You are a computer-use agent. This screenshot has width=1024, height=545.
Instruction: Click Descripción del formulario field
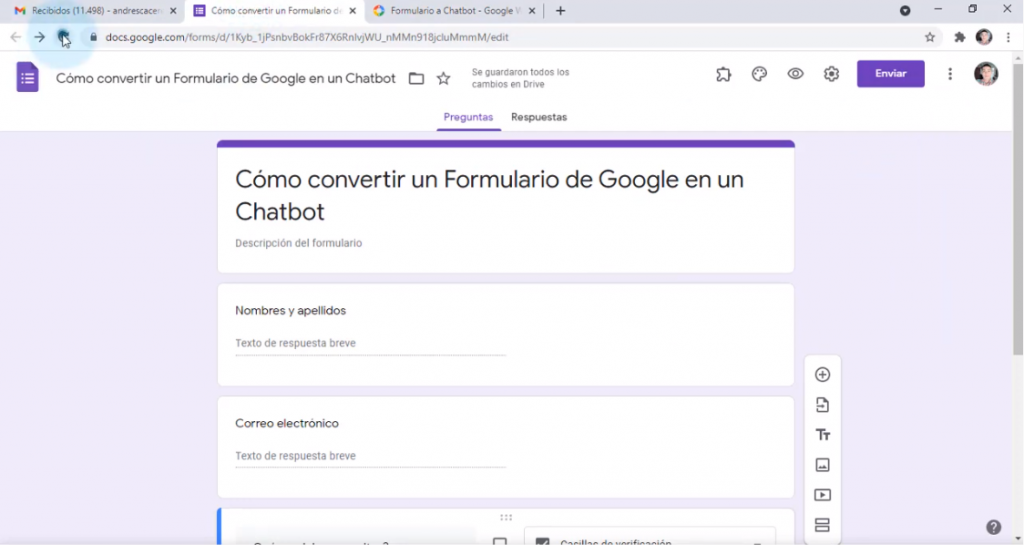298,243
